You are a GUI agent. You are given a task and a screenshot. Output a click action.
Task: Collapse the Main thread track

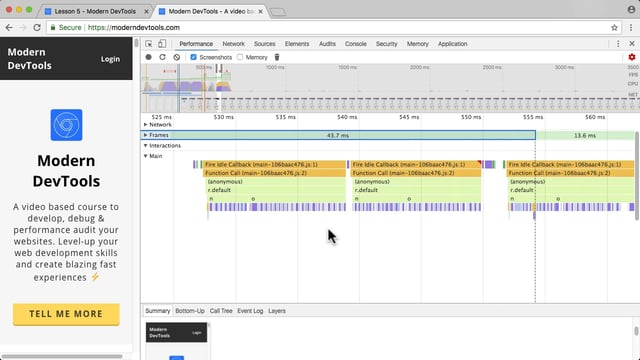tap(146, 156)
